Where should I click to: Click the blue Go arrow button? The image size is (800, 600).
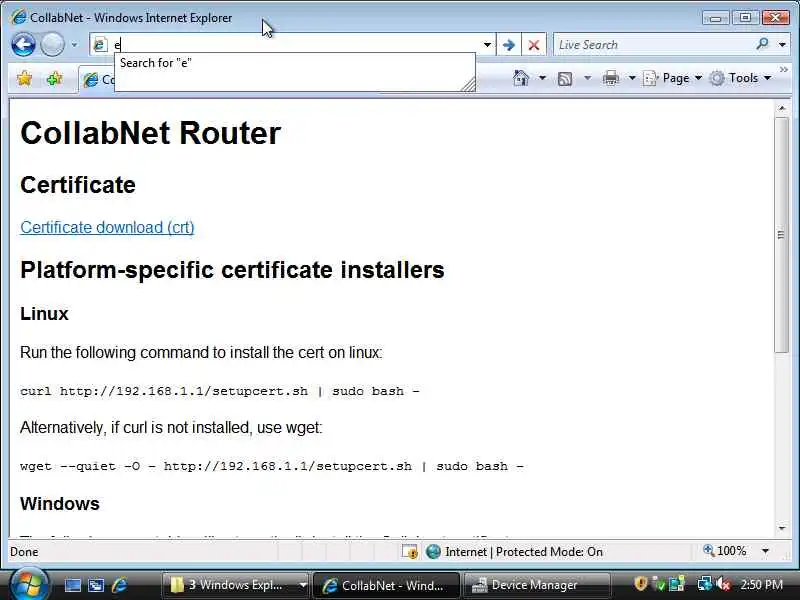pyautogui.click(x=509, y=45)
